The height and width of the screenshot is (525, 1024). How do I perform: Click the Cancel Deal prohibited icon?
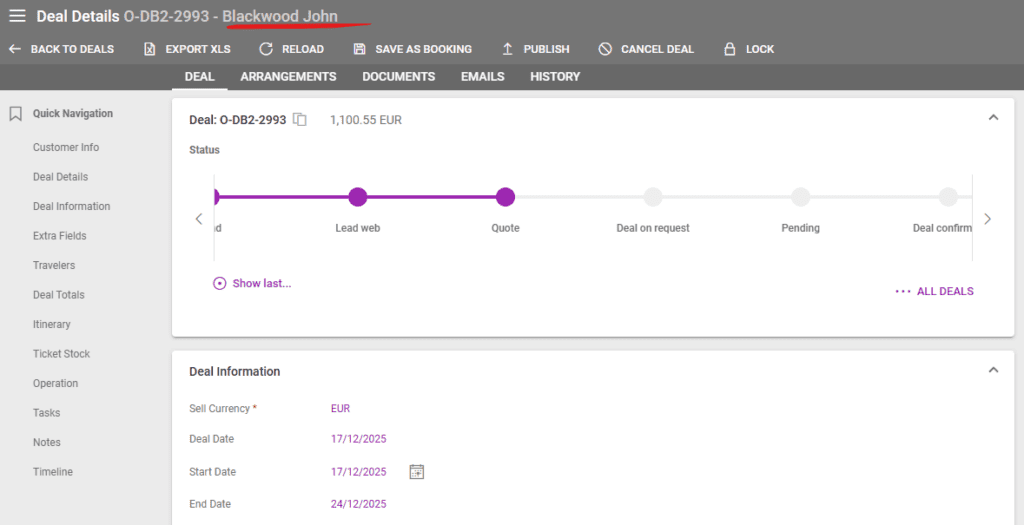[x=605, y=49]
